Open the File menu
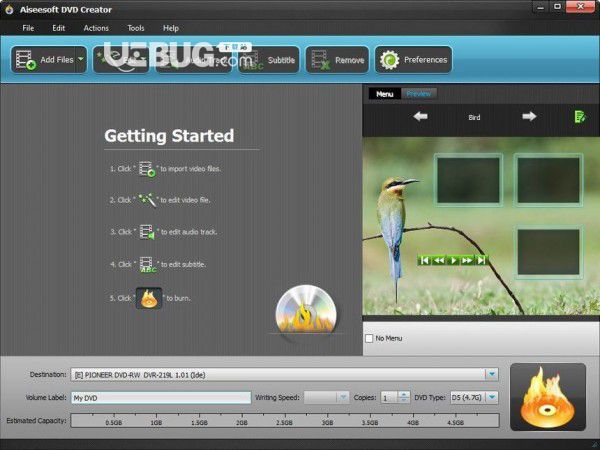Image resolution: width=600 pixels, height=450 pixels. [28, 28]
